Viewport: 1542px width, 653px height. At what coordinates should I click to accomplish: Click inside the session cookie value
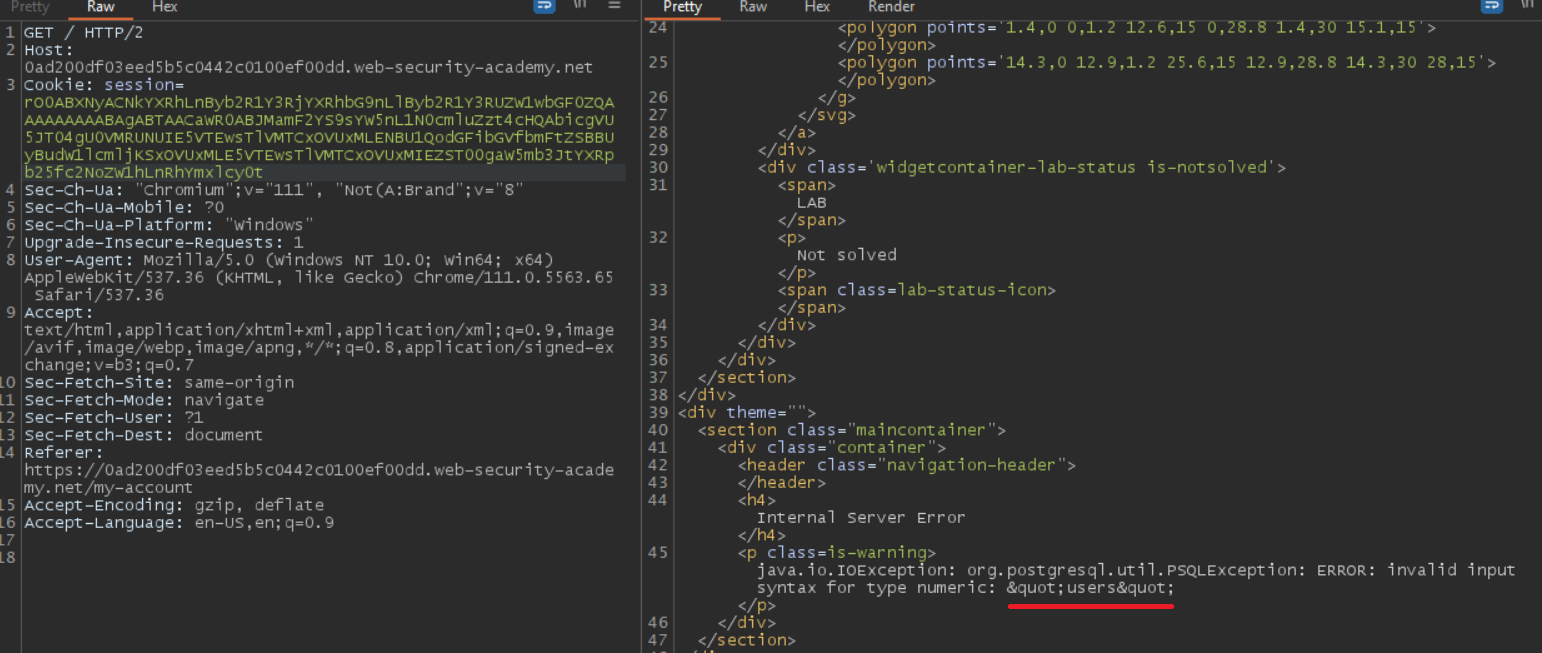pos(319,137)
